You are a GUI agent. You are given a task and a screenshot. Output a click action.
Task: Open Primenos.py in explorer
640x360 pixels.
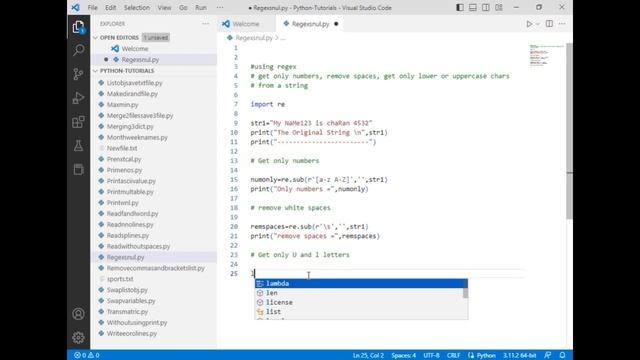pos(153,170)
